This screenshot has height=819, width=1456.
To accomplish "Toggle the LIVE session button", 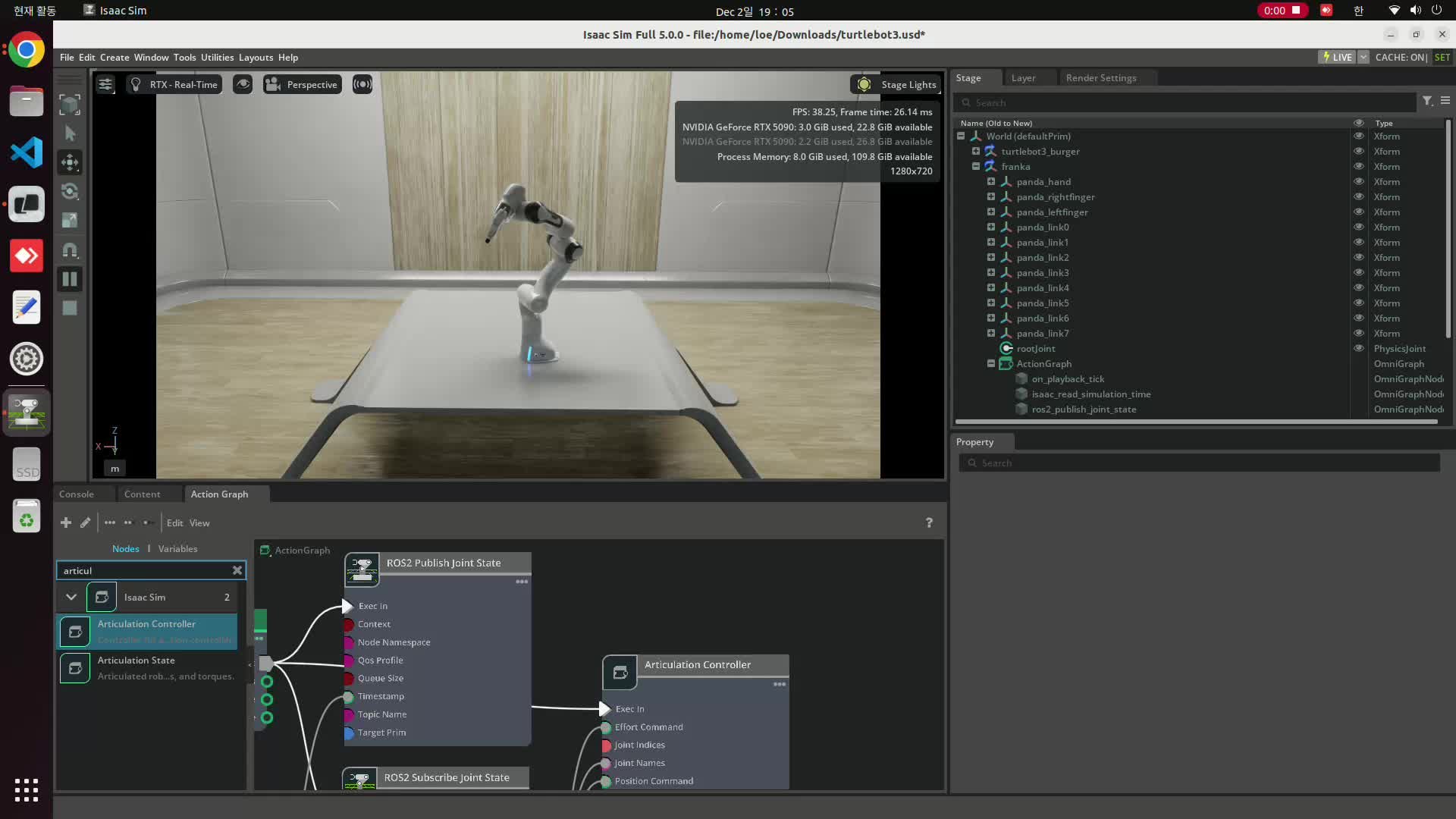I will pos(1337,57).
